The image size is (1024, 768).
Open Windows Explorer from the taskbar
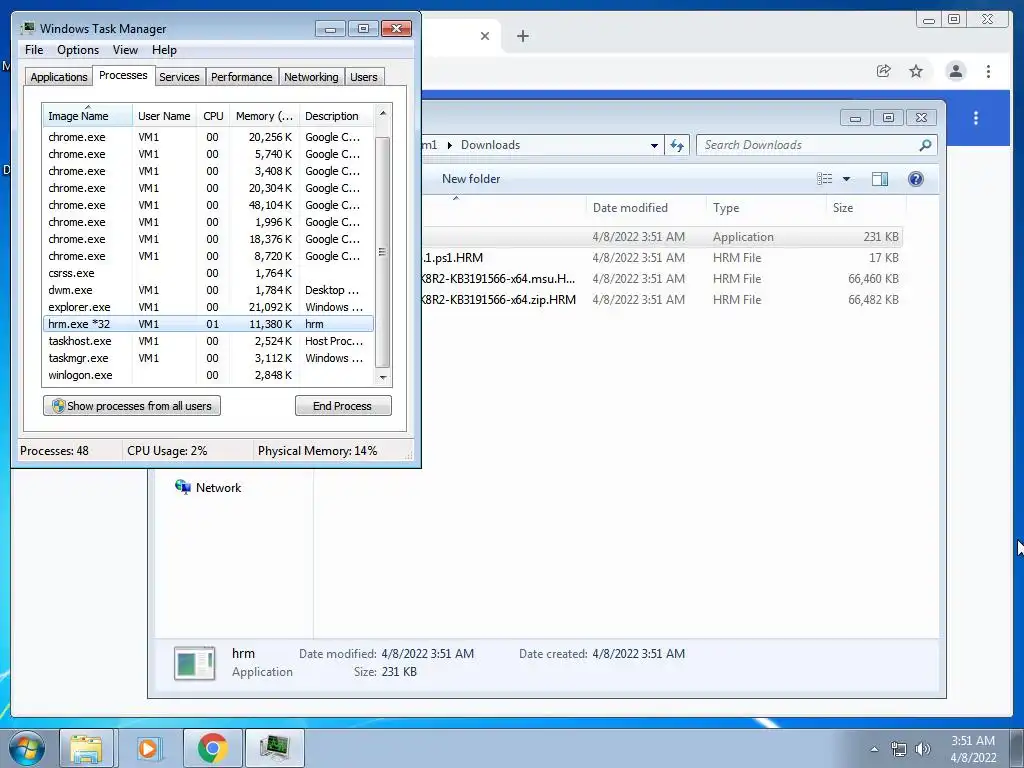coord(86,748)
